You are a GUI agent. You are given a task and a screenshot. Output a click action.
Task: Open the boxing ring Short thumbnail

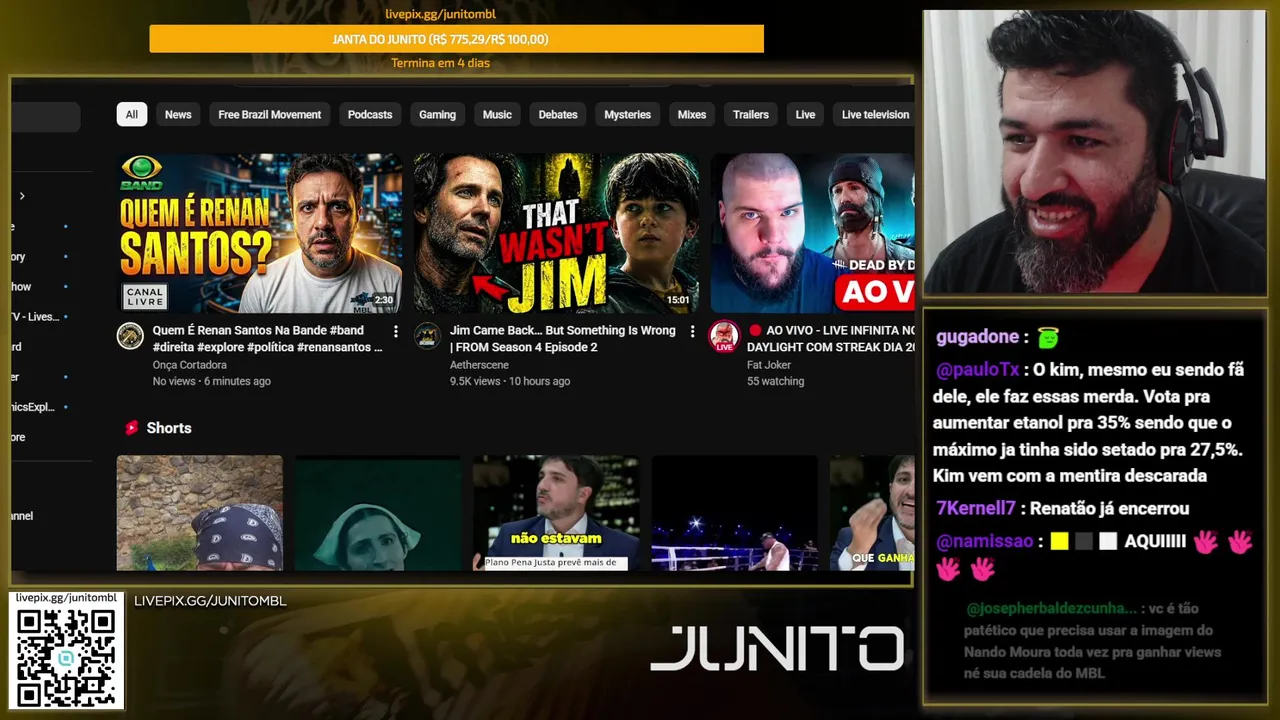[735, 513]
